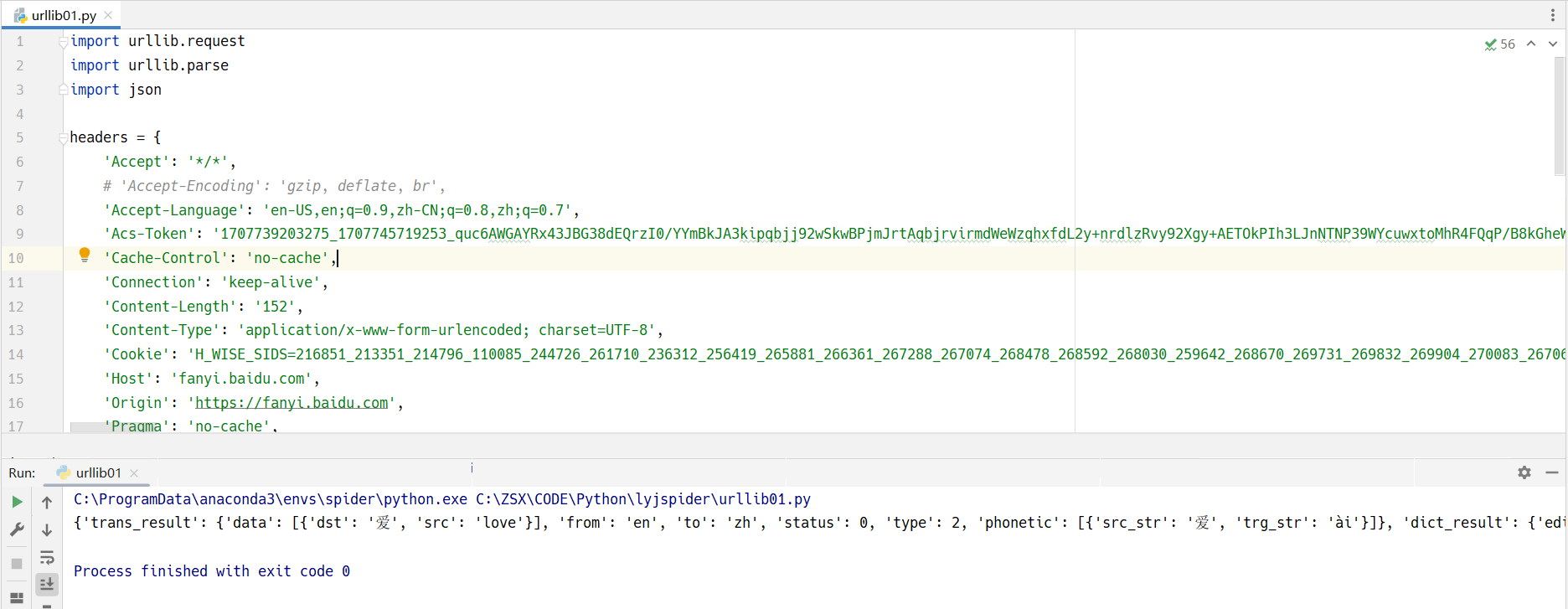The width and height of the screenshot is (1568, 609).
Task: Click the 'import urllib.request' statement
Action: point(157,41)
